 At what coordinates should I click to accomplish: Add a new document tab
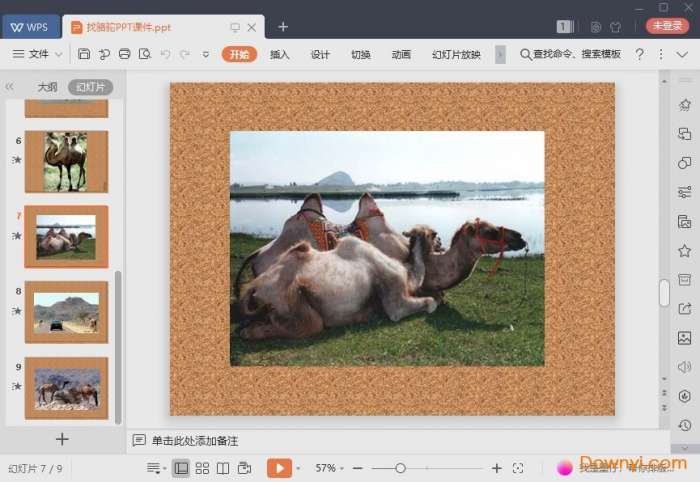[283, 27]
